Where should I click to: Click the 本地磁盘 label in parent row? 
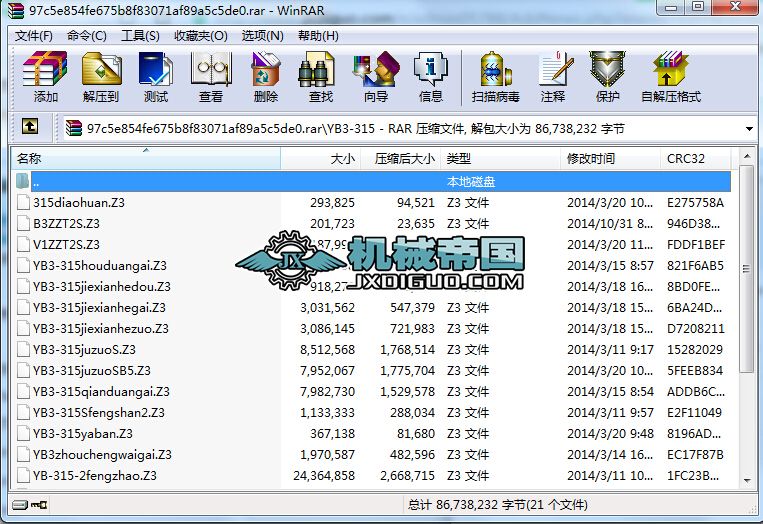471,181
